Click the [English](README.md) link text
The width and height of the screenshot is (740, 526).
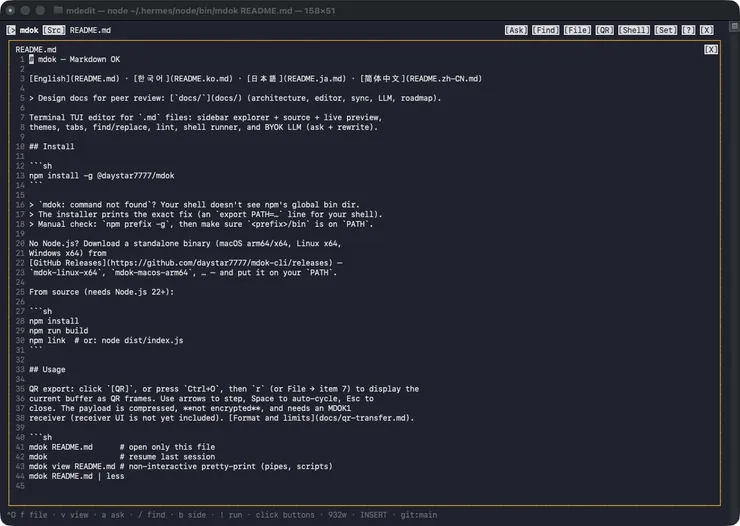[x=75, y=79]
